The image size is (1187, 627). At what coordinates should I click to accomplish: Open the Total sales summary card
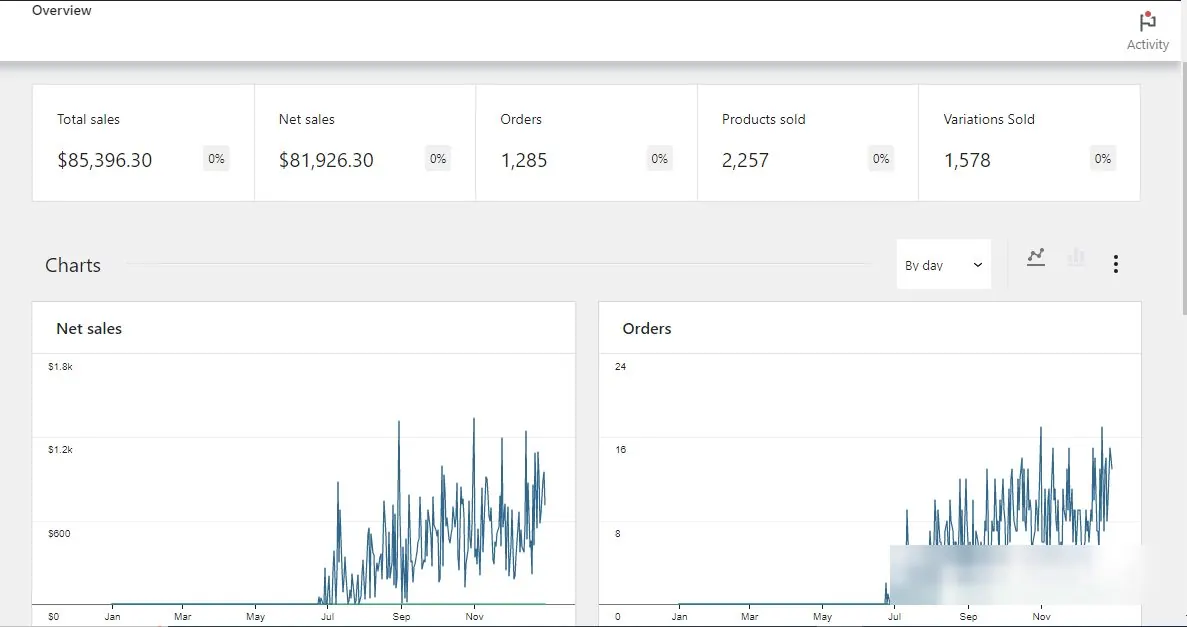143,143
